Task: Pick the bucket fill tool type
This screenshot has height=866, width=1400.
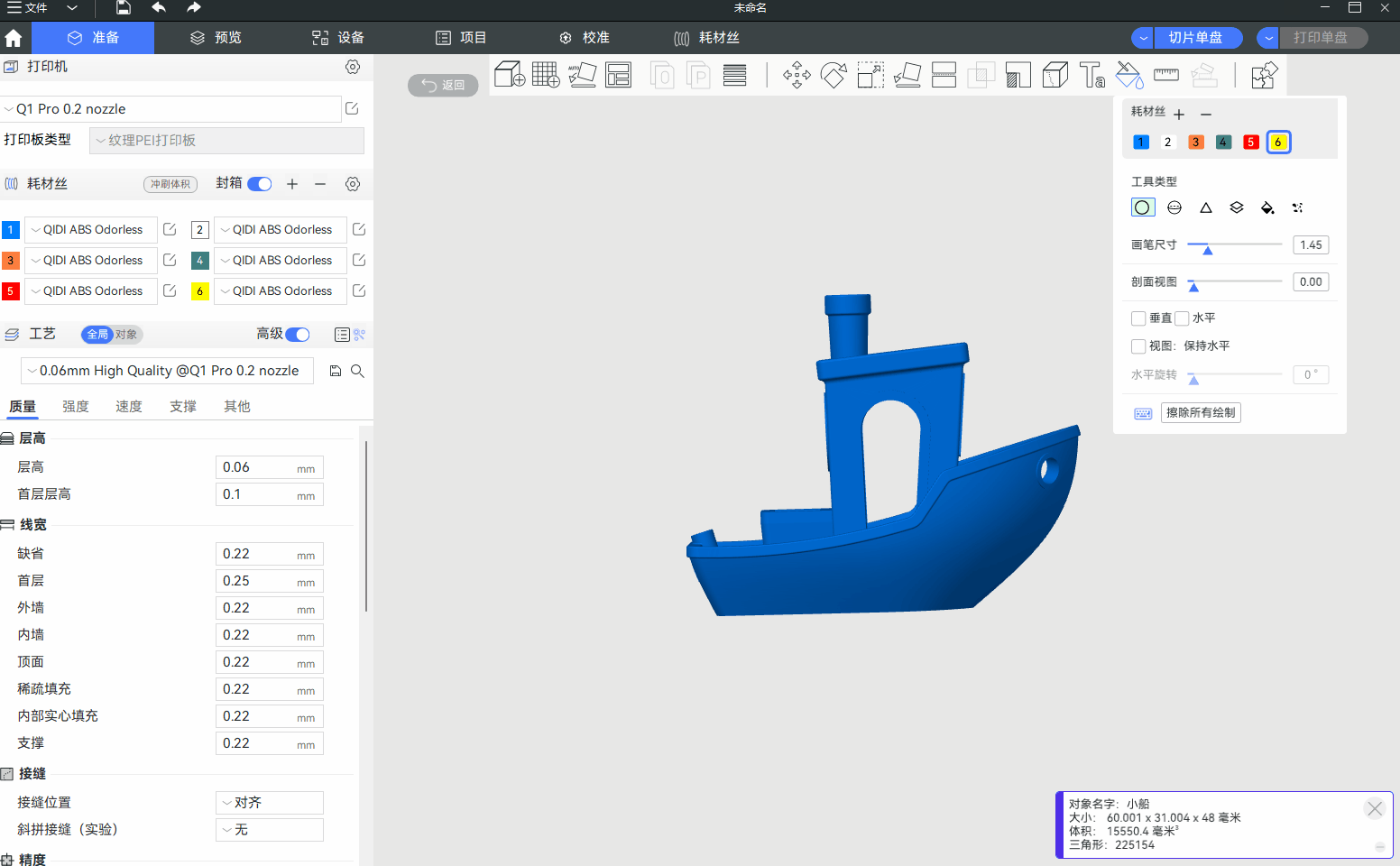Action: (1267, 207)
